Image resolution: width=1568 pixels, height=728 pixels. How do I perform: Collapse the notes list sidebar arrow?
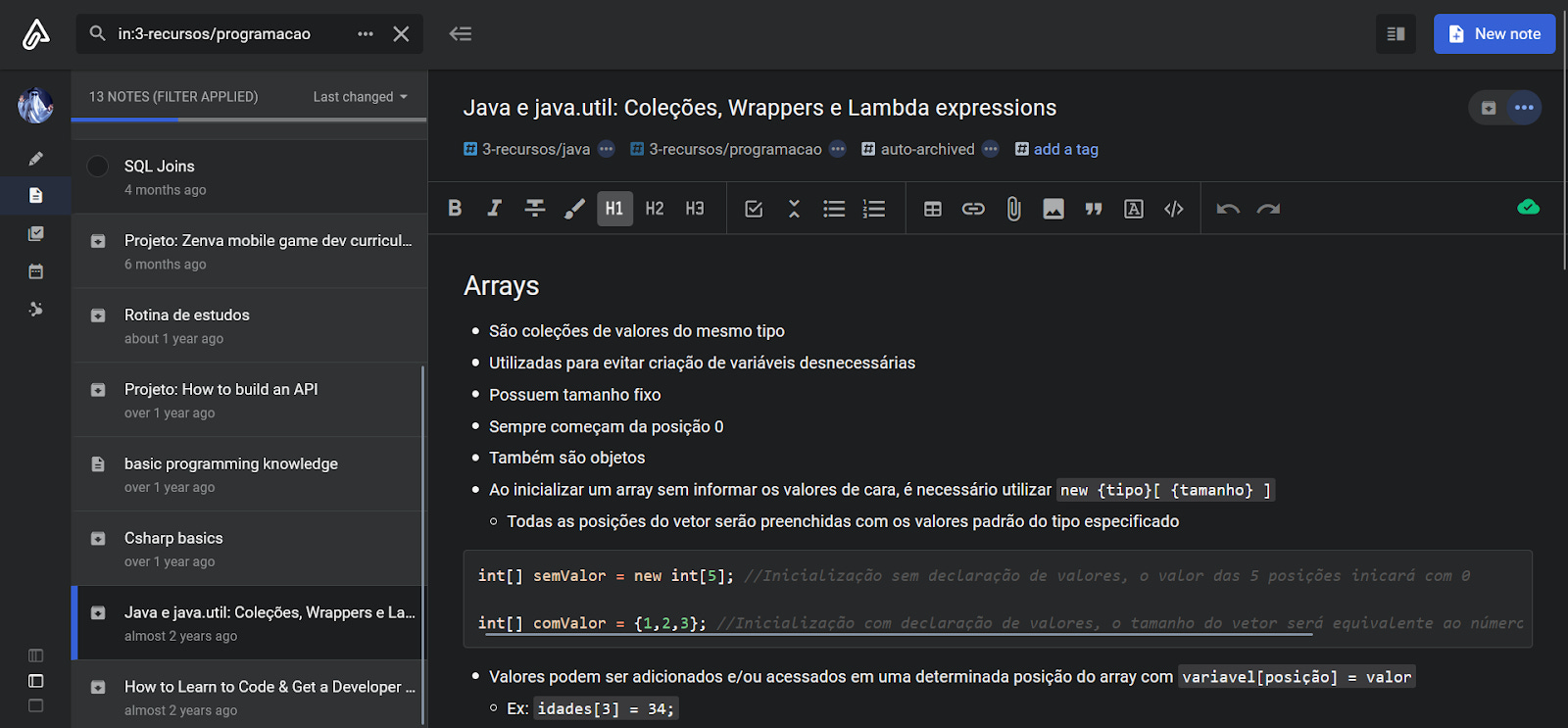coord(461,33)
